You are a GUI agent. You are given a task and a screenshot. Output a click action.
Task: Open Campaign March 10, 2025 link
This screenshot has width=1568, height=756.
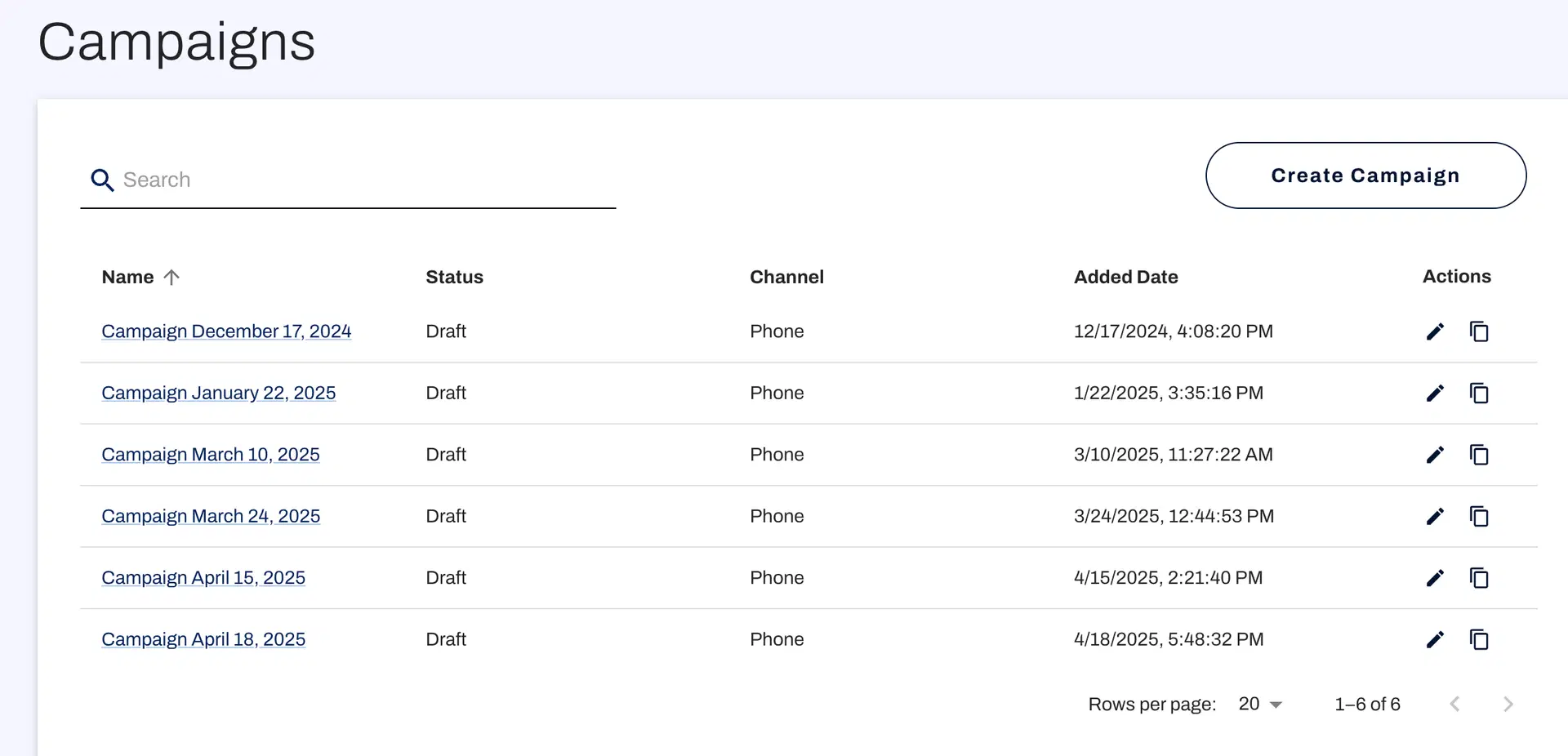point(210,455)
